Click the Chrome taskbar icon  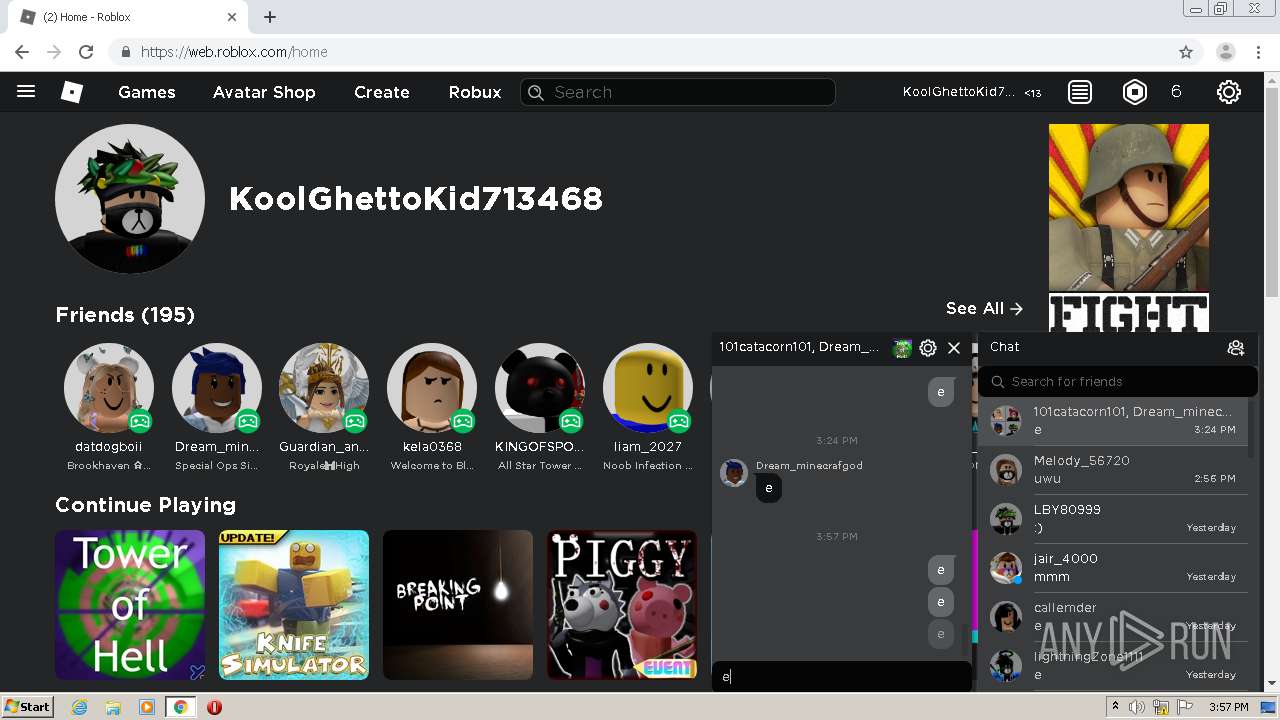tap(180, 707)
